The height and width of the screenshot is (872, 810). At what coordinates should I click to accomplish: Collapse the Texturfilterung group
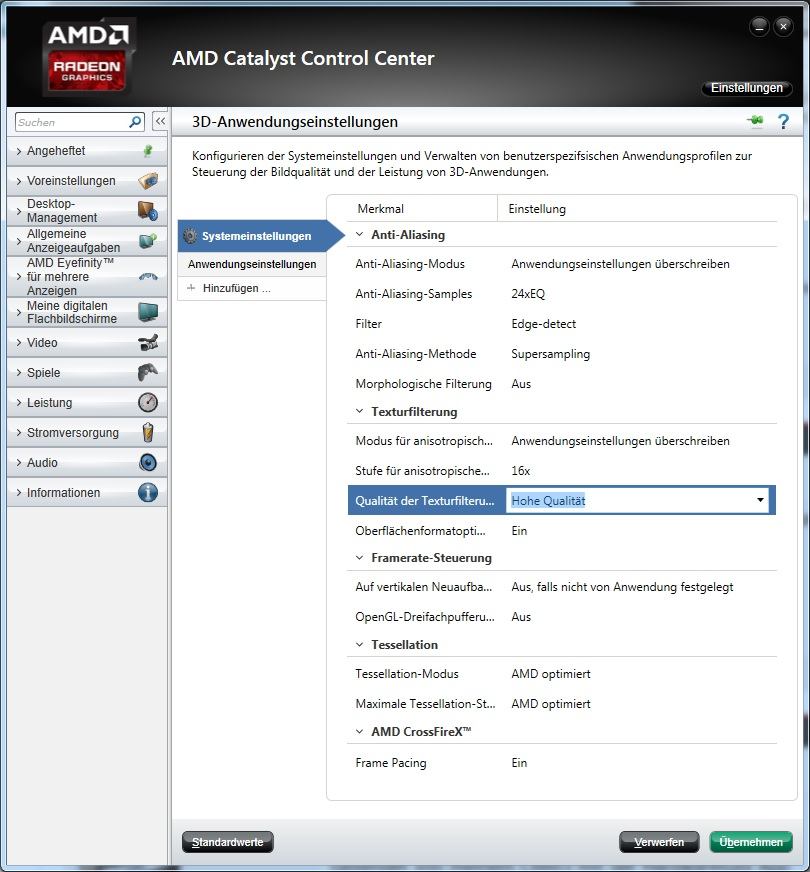pos(360,412)
